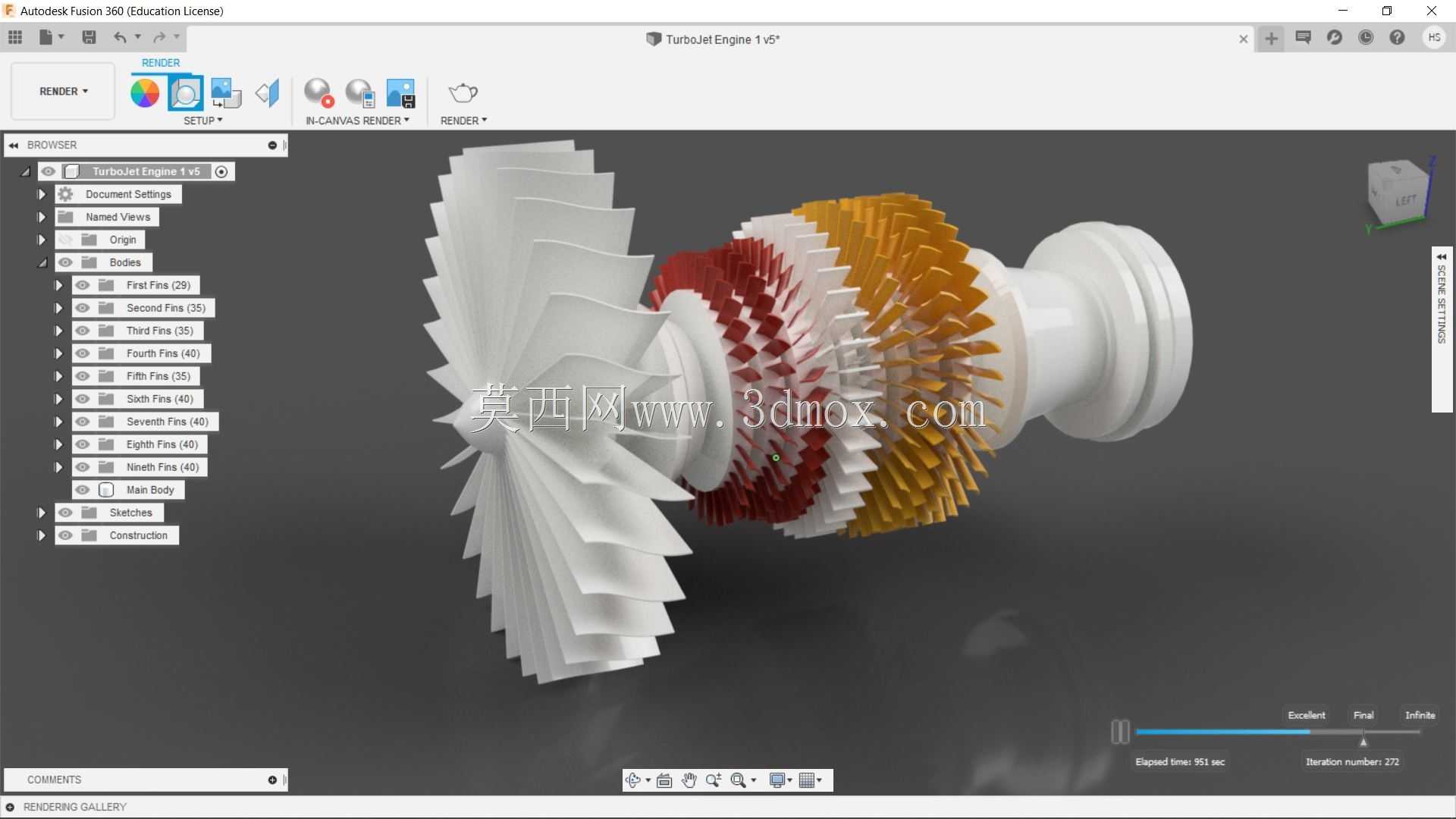The image size is (1456, 819).
Task: Toggle visibility of the Sketches folder
Action: (x=66, y=513)
